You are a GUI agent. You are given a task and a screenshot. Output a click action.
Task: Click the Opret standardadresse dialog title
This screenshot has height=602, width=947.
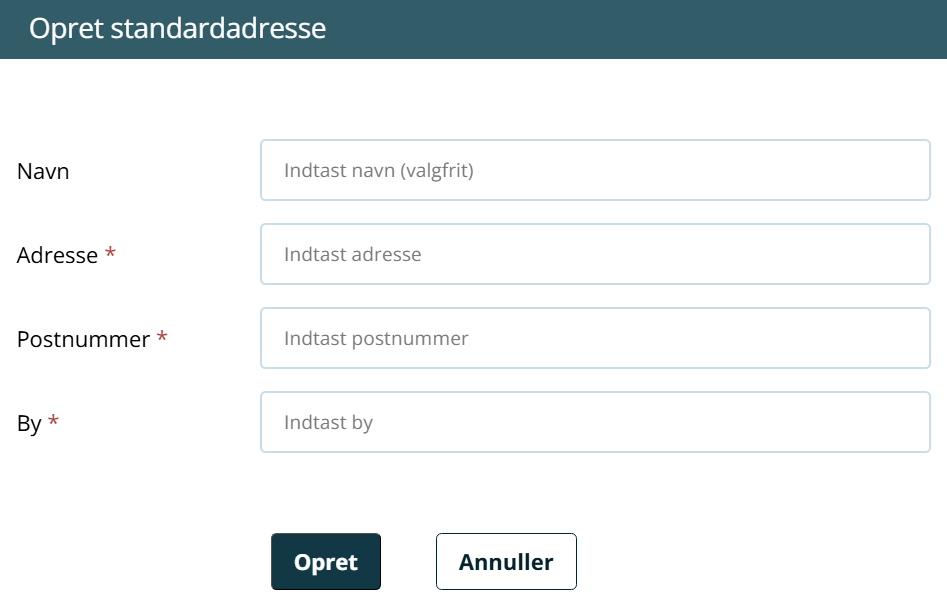178,28
